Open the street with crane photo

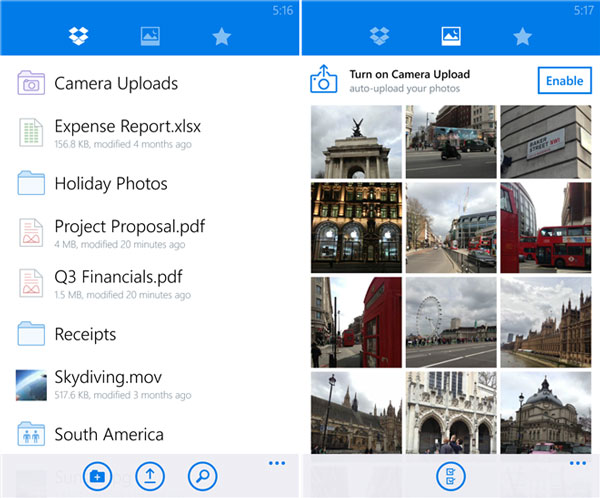451,228
